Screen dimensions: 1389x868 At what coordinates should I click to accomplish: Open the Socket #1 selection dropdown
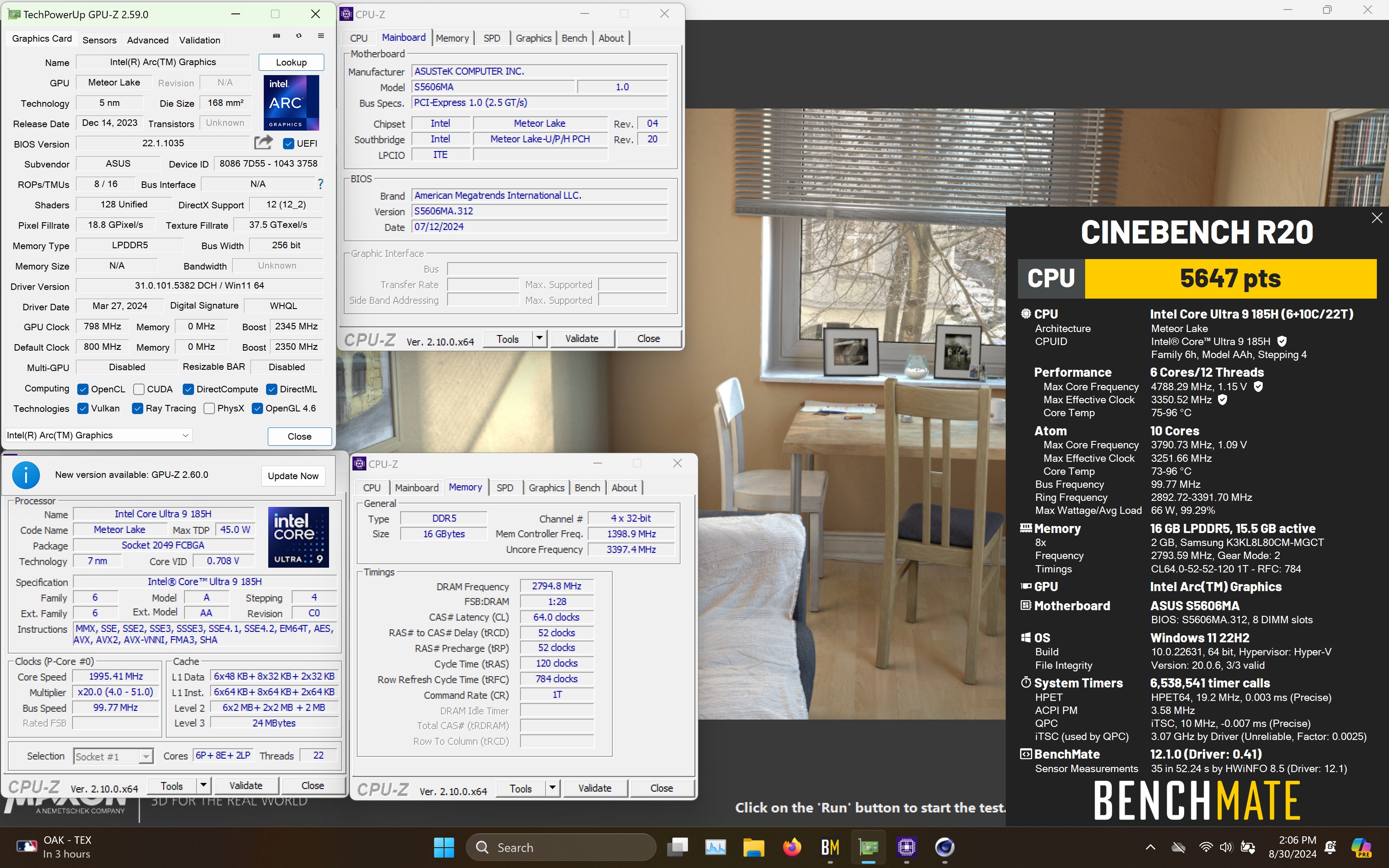(x=113, y=756)
